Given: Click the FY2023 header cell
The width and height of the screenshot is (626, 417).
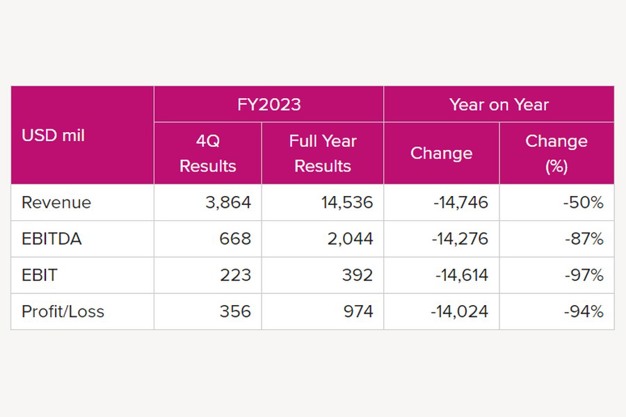Looking at the screenshot, I should (x=268, y=104).
